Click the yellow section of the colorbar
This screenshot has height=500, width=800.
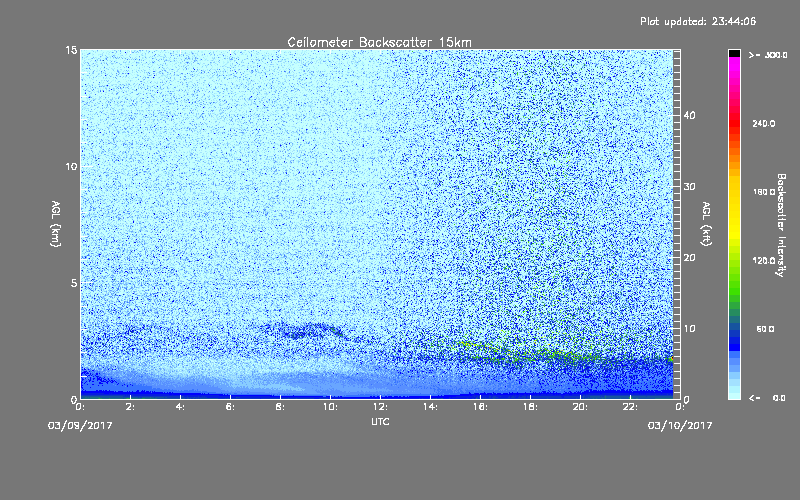(734, 209)
